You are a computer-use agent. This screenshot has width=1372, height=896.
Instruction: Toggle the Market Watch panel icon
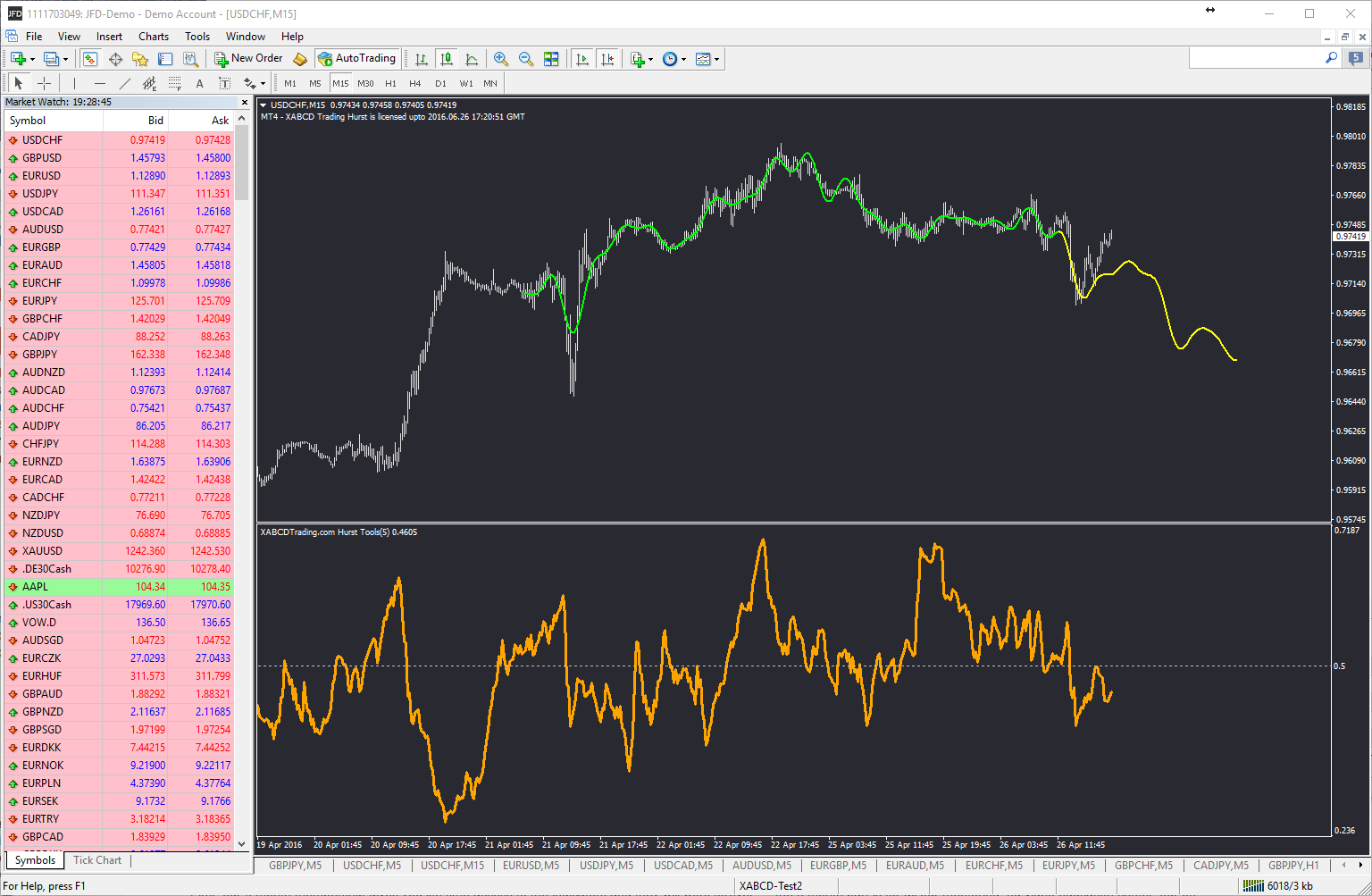tap(90, 59)
